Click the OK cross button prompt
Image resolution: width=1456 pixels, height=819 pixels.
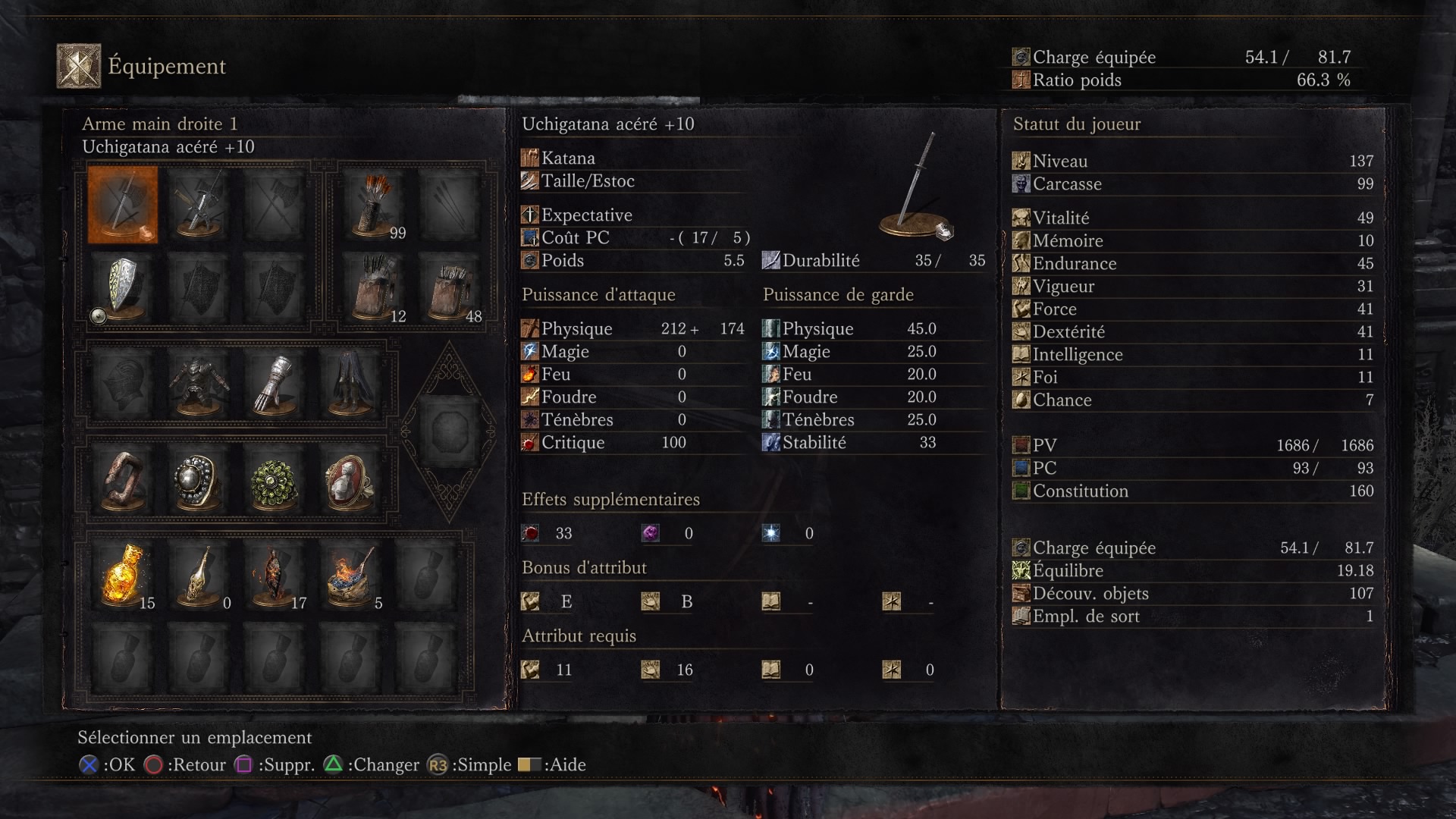coord(107,764)
